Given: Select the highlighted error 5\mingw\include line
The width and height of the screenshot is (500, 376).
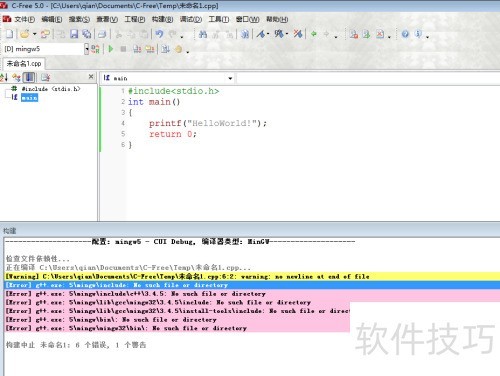Looking at the screenshot, I should point(252,285).
